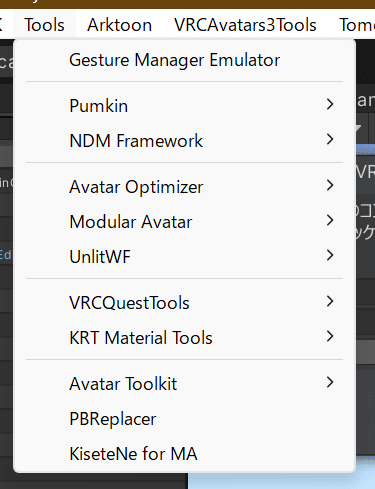The height and width of the screenshot is (489, 375).
Task: Expand arrow next to Avatar Optimizer
Action: (330, 185)
